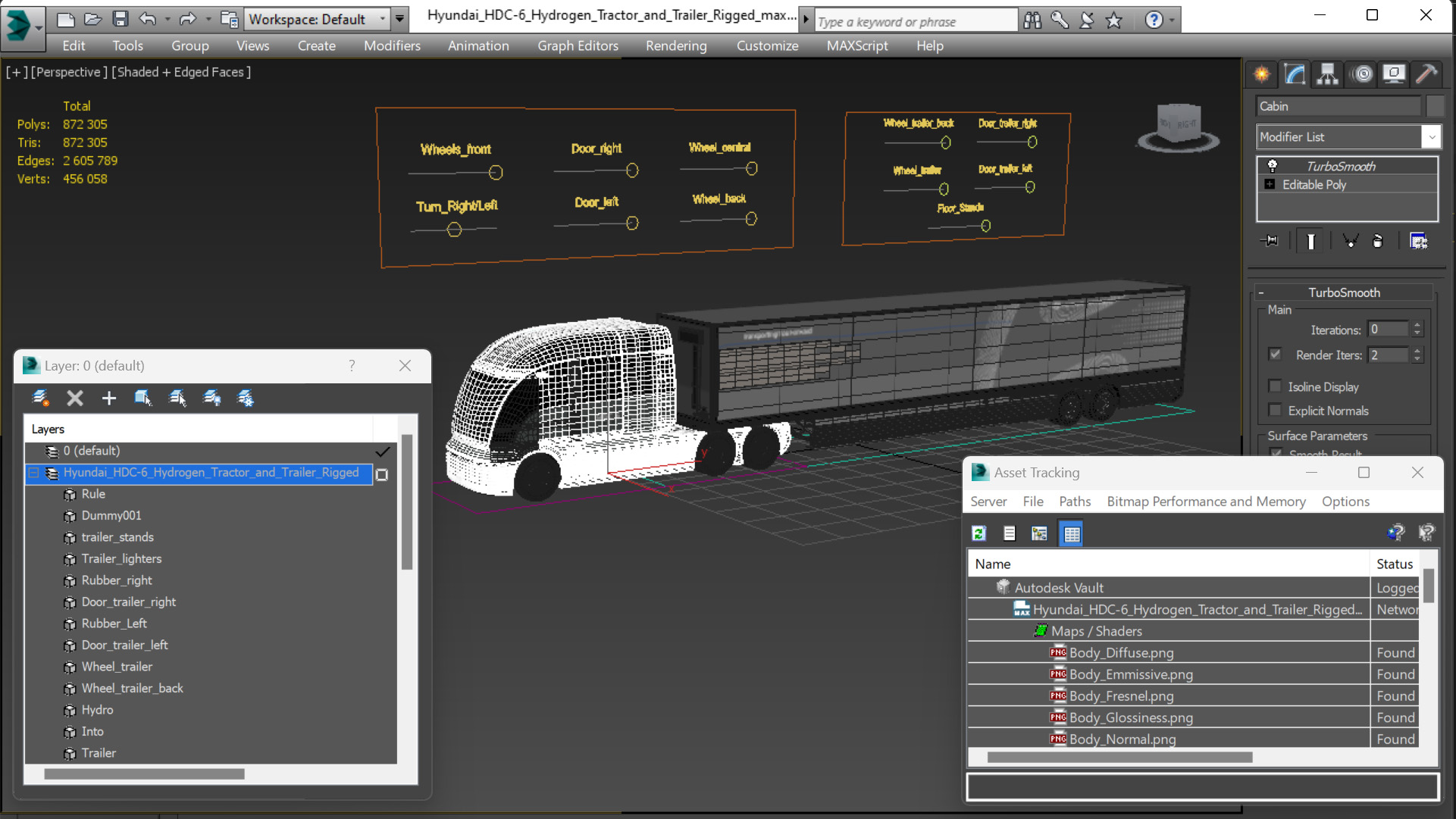The height and width of the screenshot is (819, 1456).
Task: Click Make Unique icon below modifier stack
Action: coord(1350,241)
